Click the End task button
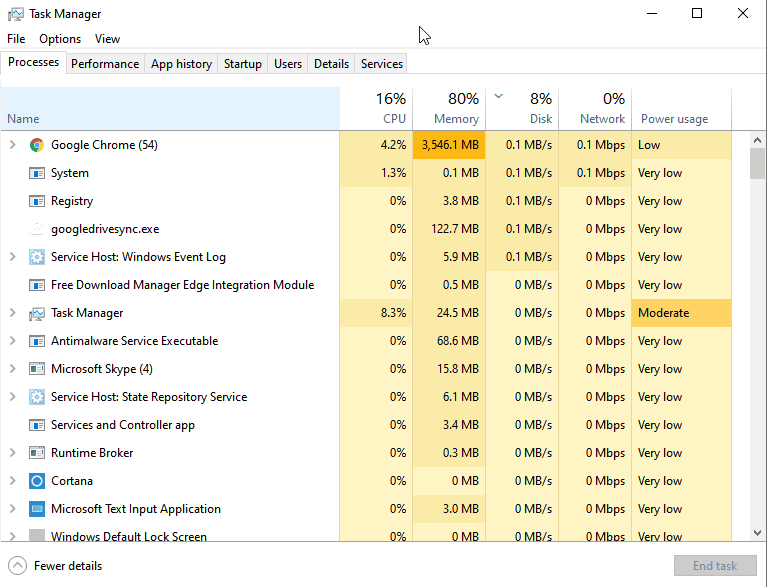767x587 pixels. [715, 565]
